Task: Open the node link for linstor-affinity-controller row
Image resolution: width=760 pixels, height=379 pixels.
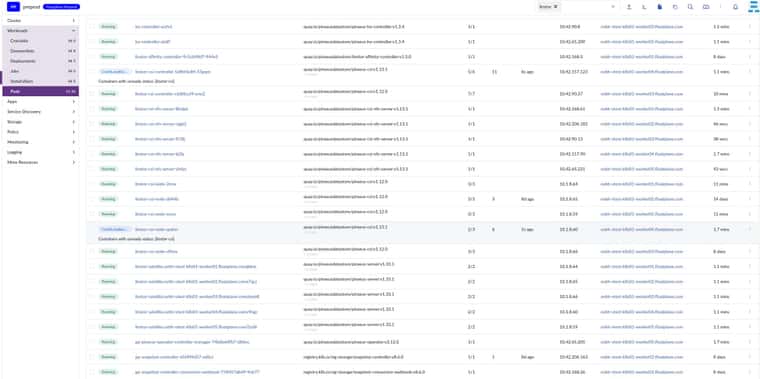Action: [x=641, y=57]
